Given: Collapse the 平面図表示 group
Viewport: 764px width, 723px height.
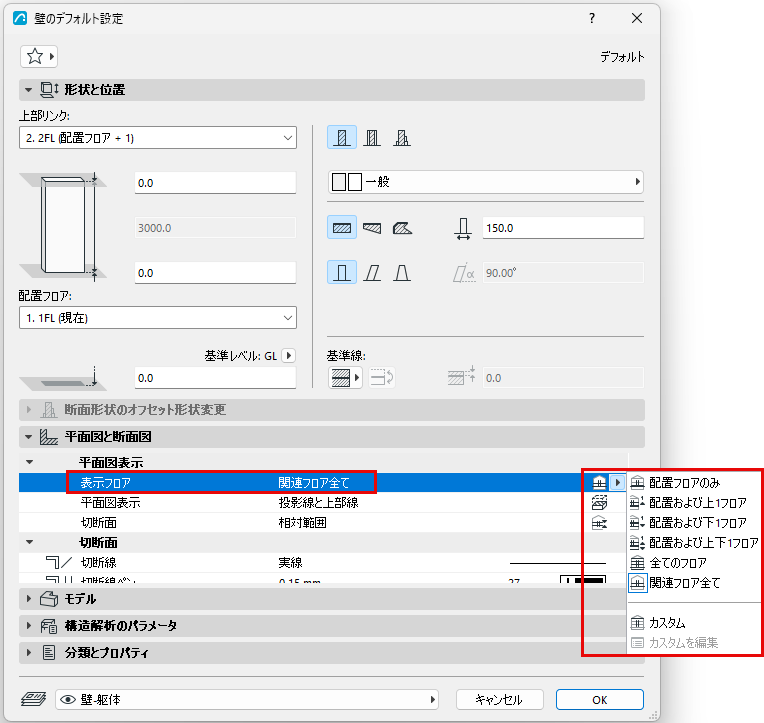Looking at the screenshot, I should [x=30, y=462].
